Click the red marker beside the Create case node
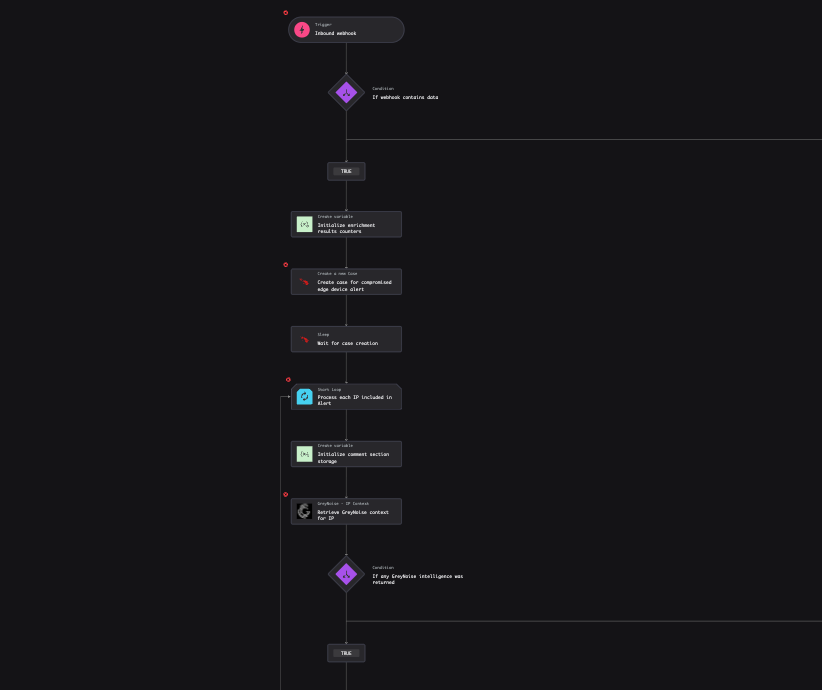Viewport: 822px width, 690px height. tap(286, 265)
